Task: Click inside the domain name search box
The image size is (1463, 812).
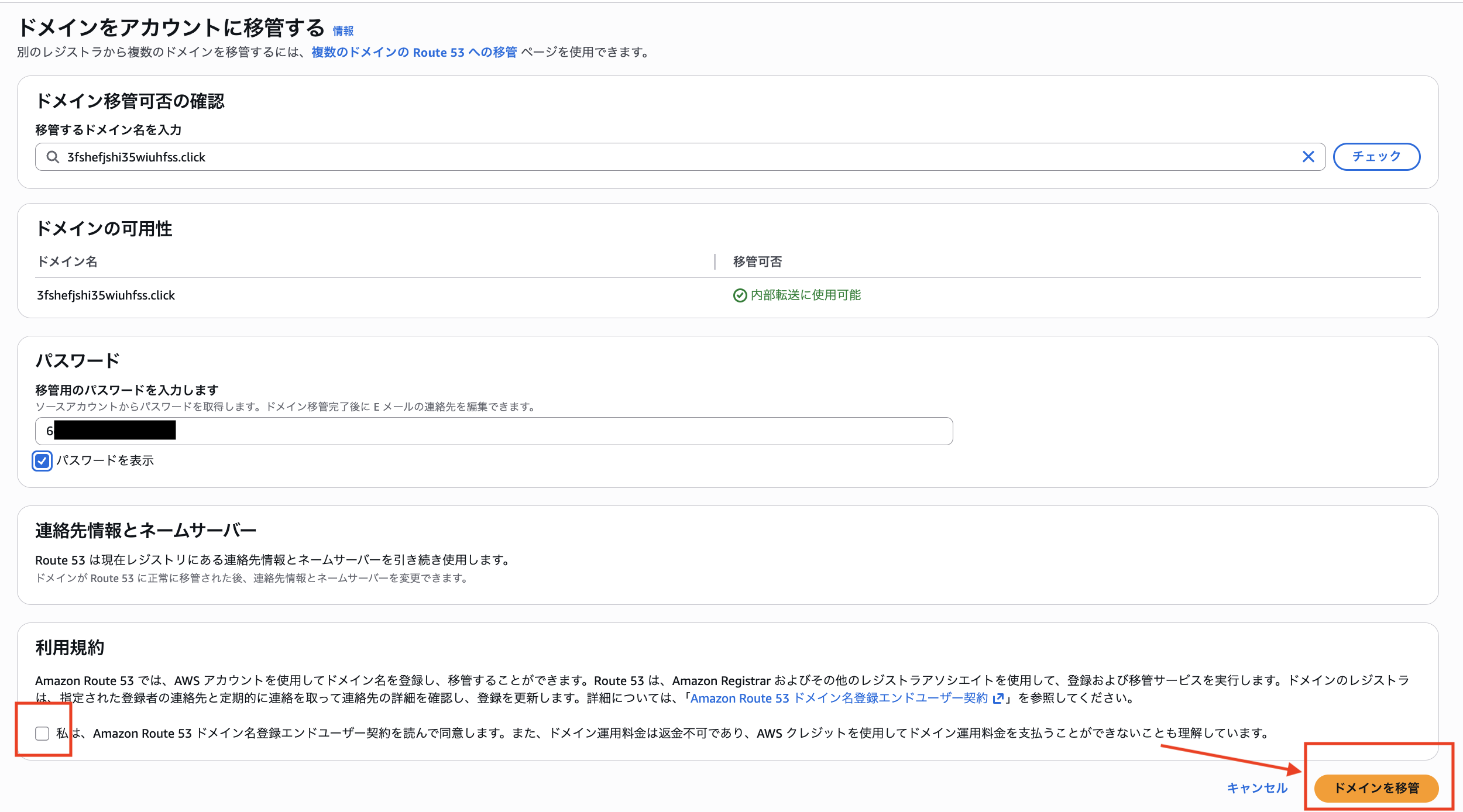Action: (410, 157)
